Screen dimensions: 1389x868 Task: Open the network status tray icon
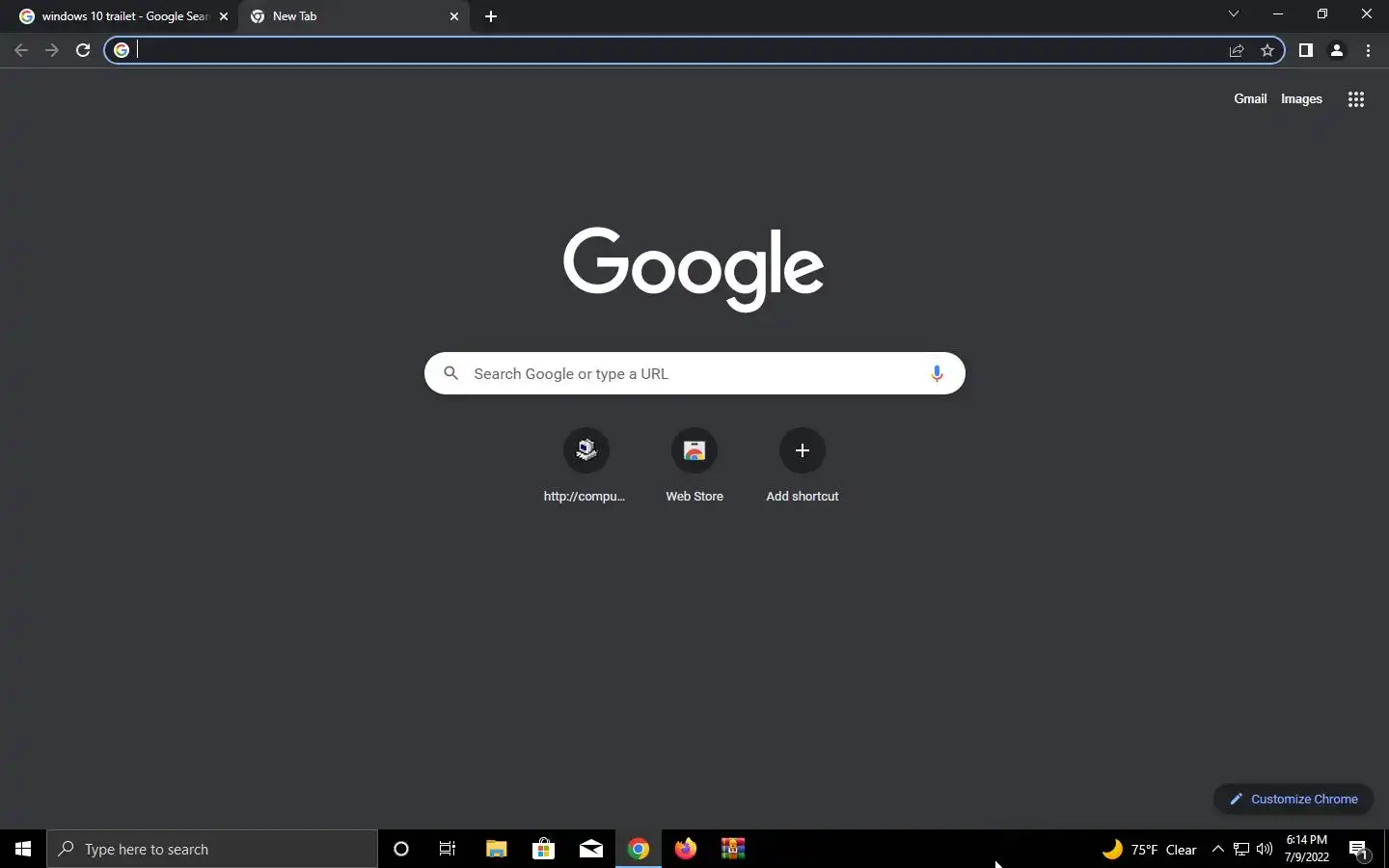click(1241, 849)
